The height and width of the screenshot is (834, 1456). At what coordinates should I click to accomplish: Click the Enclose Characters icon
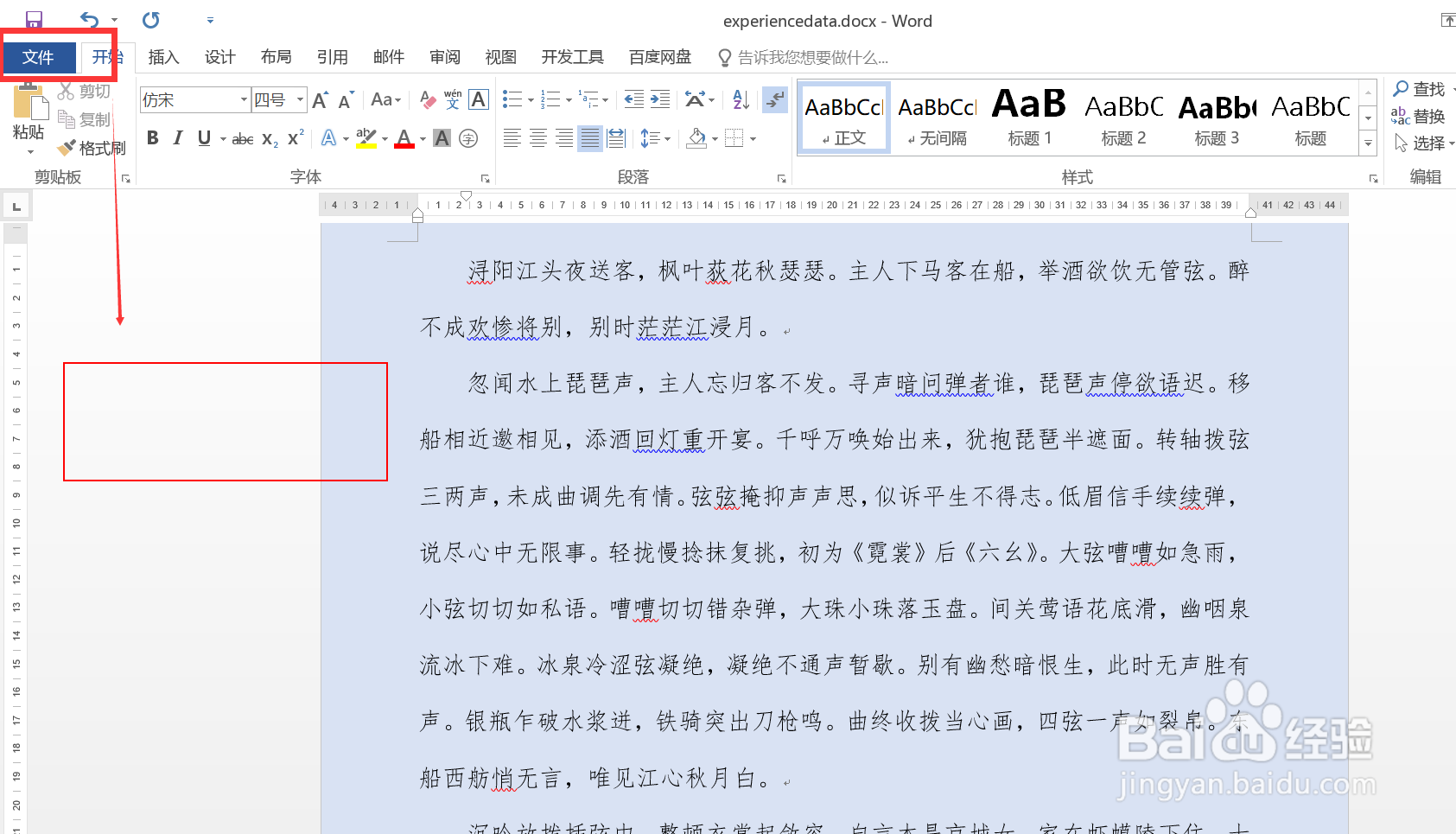(468, 138)
